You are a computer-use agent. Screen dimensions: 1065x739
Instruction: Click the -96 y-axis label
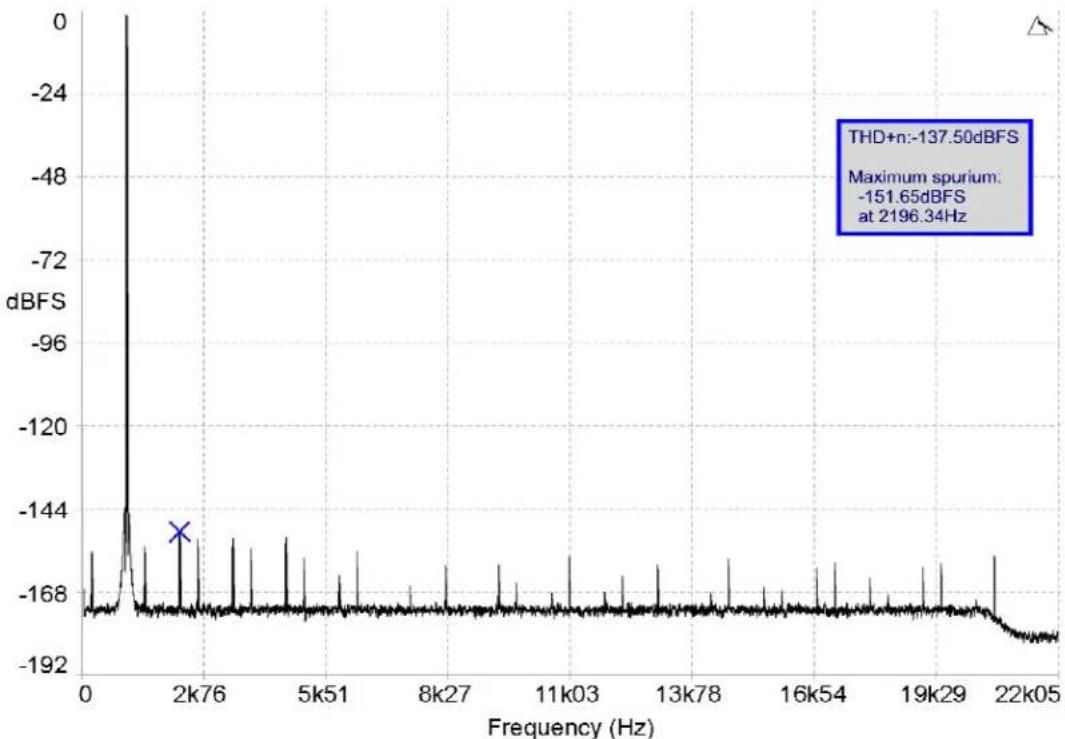50,343
